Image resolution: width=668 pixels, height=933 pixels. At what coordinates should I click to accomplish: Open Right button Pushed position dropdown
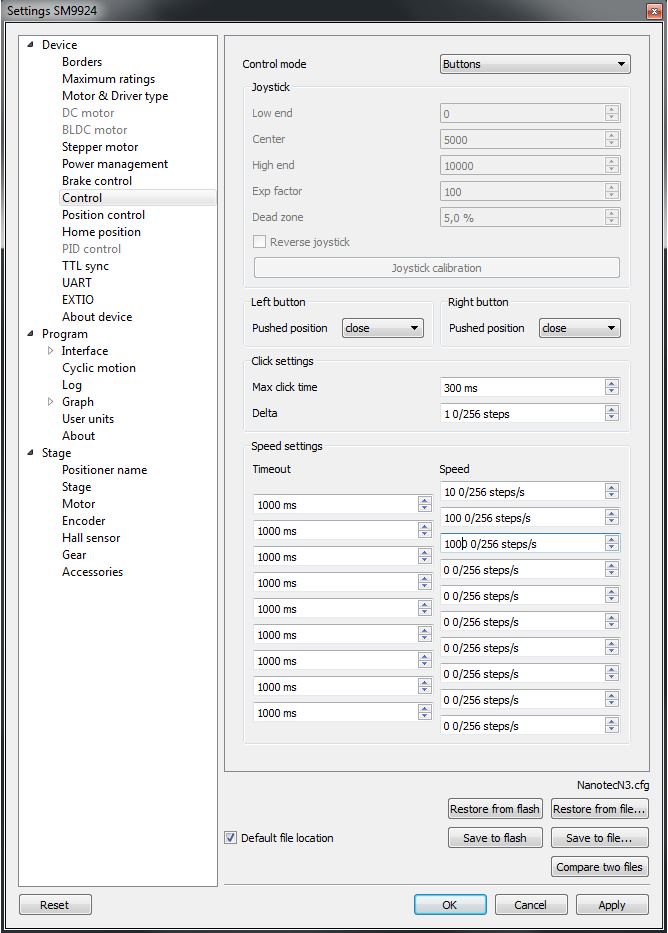(579, 328)
